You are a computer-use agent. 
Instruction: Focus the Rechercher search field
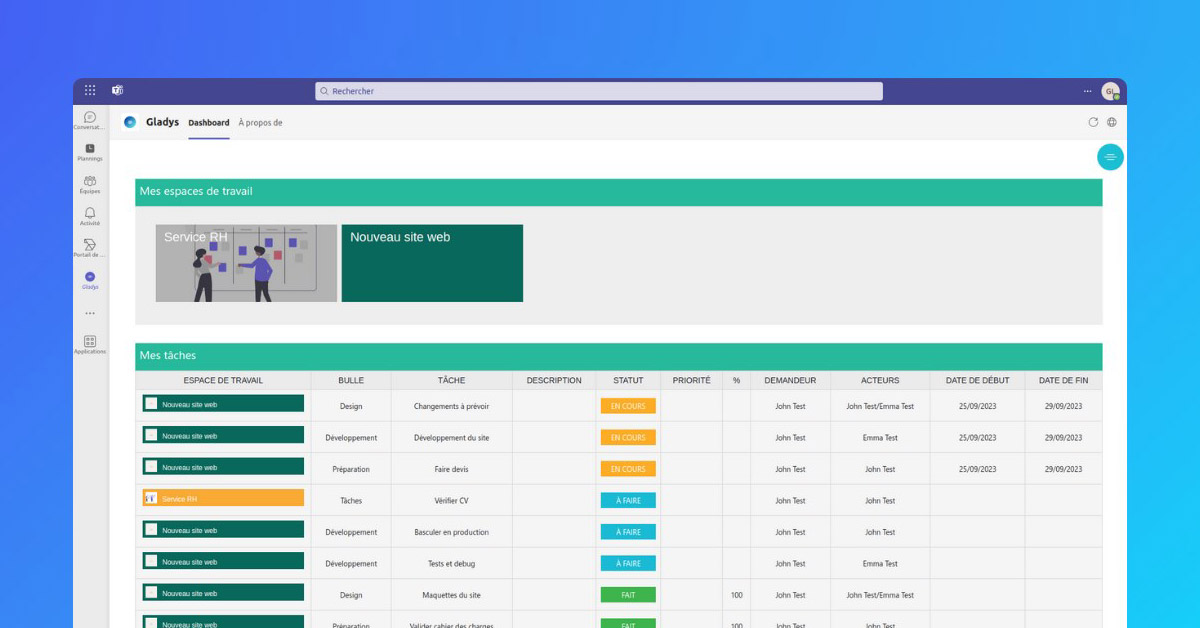(599, 91)
